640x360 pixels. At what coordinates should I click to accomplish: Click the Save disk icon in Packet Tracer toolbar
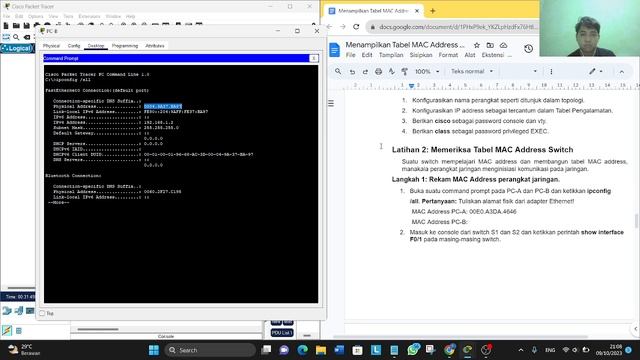(x=27, y=26)
